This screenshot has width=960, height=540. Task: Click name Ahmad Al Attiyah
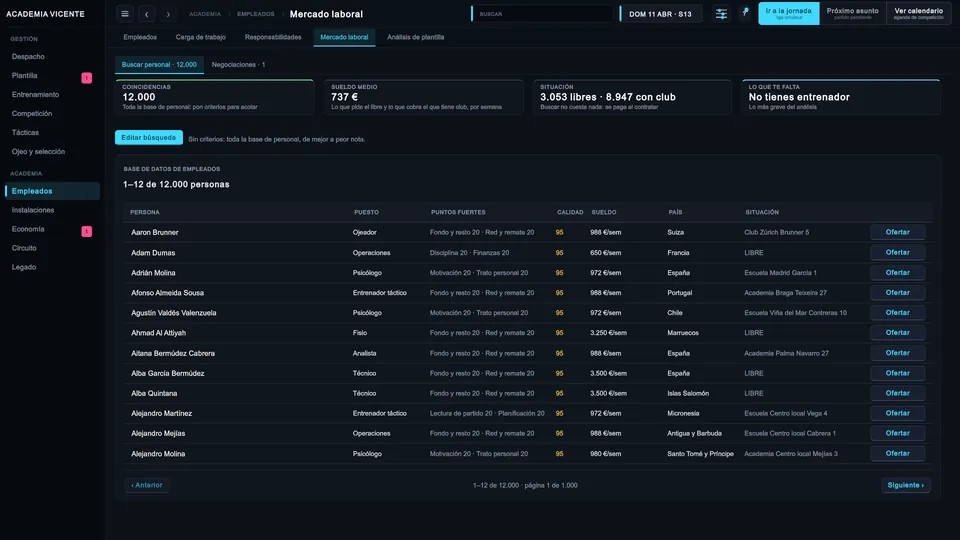point(159,333)
